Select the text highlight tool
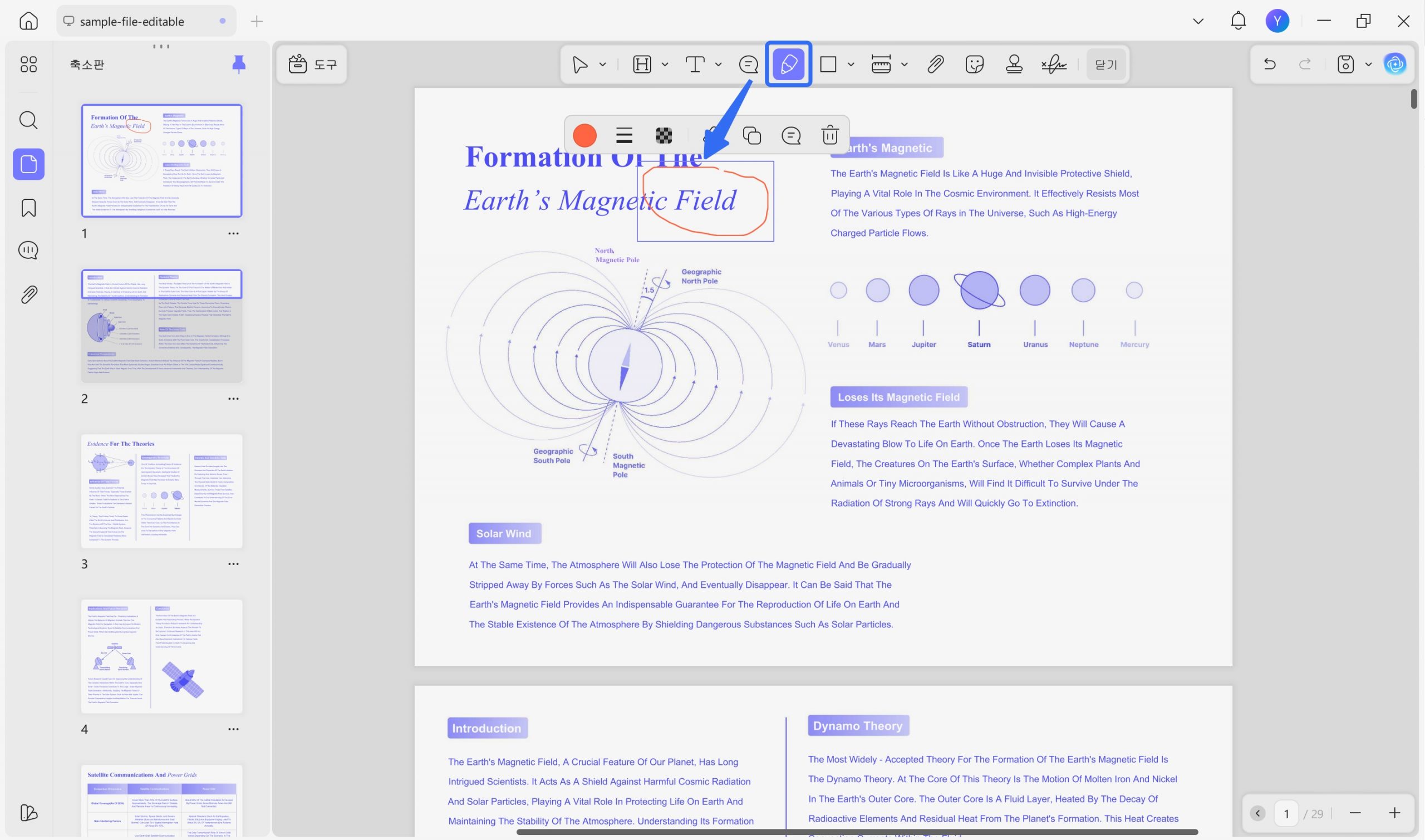 coord(642,65)
